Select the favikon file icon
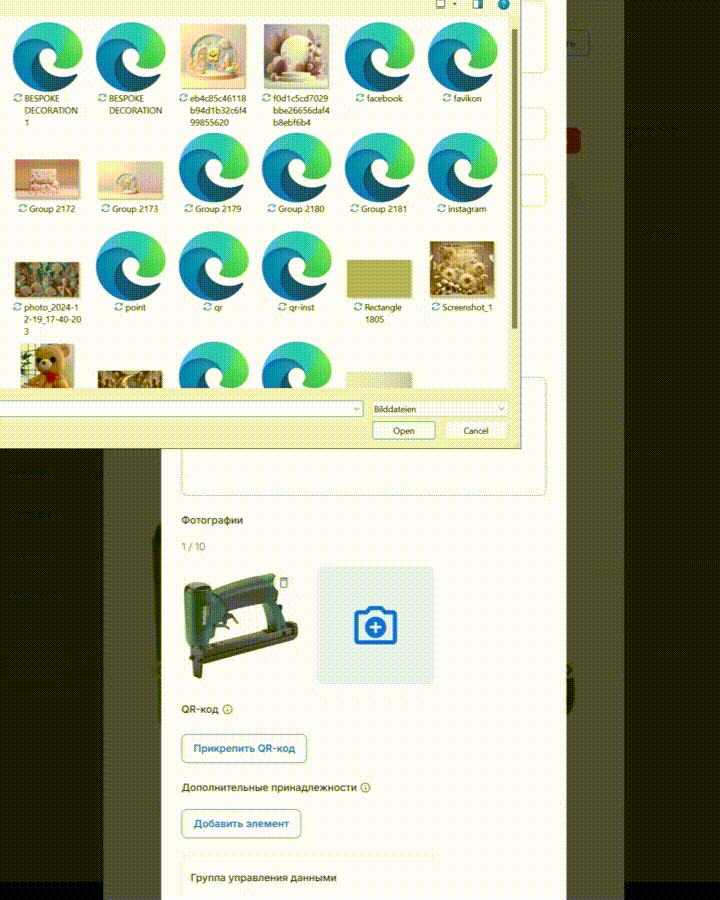The width and height of the screenshot is (720, 900). [x=463, y=56]
